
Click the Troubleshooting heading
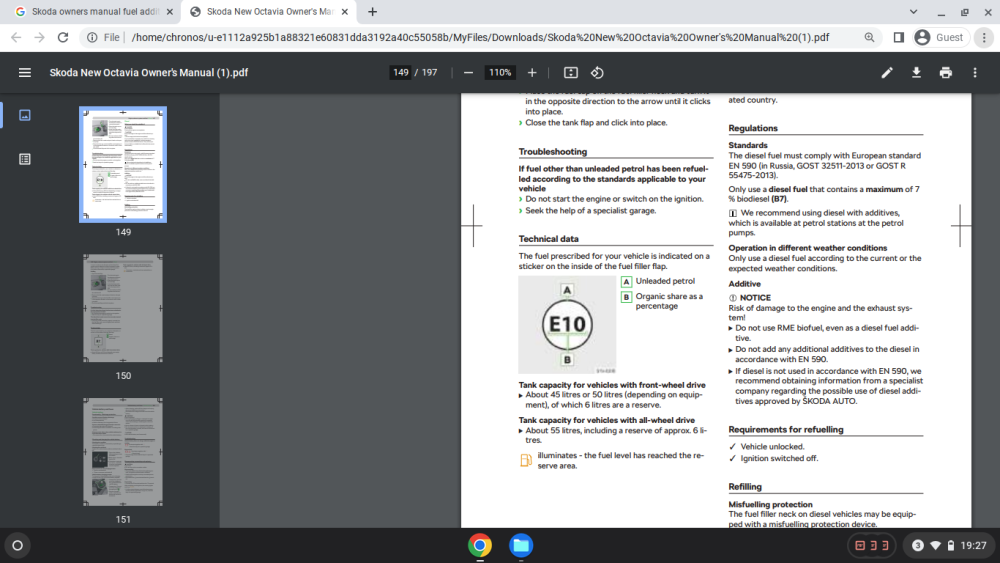pos(552,152)
